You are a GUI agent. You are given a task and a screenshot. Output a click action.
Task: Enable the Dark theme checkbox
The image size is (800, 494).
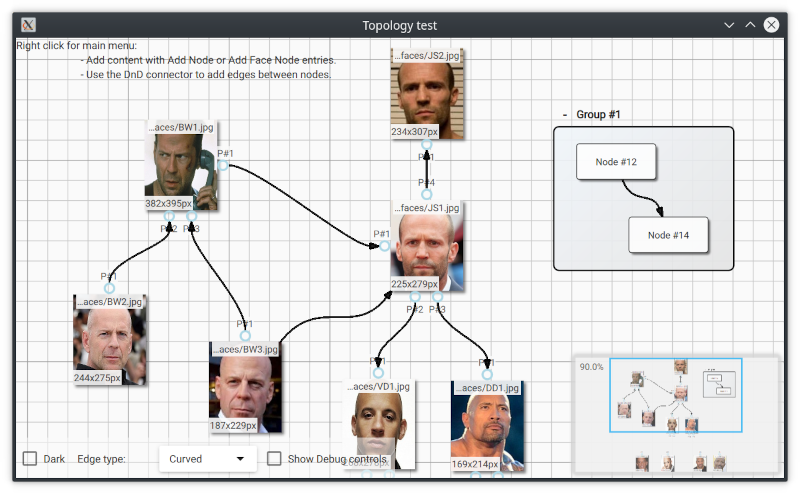pos(30,459)
